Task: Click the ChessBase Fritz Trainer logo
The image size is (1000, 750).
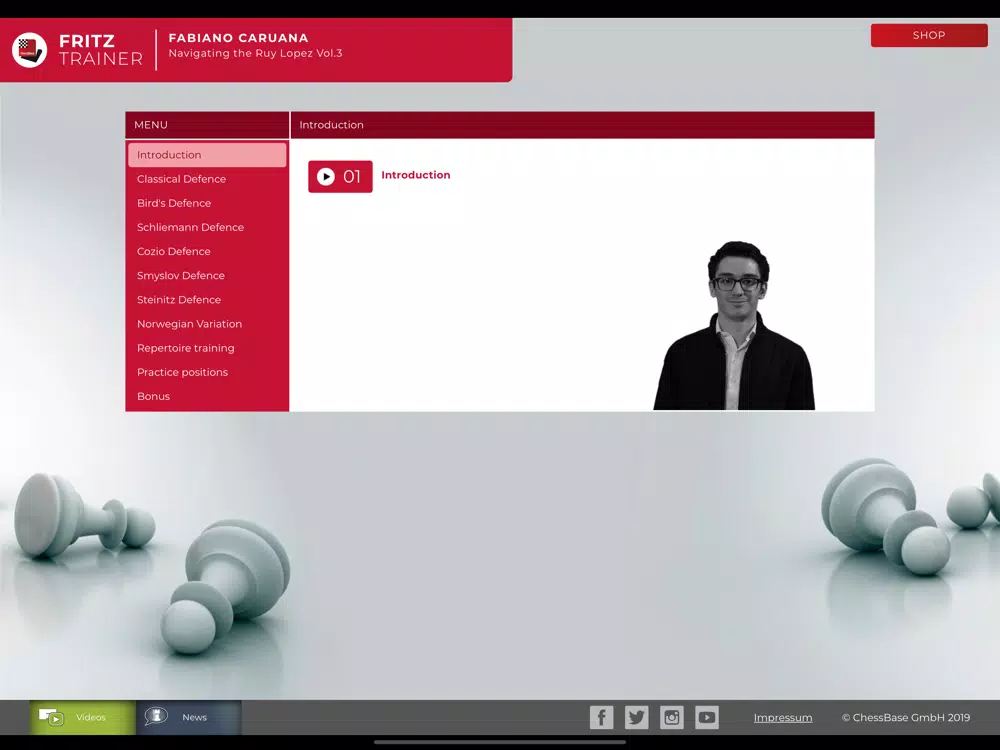Action: click(x=29, y=50)
